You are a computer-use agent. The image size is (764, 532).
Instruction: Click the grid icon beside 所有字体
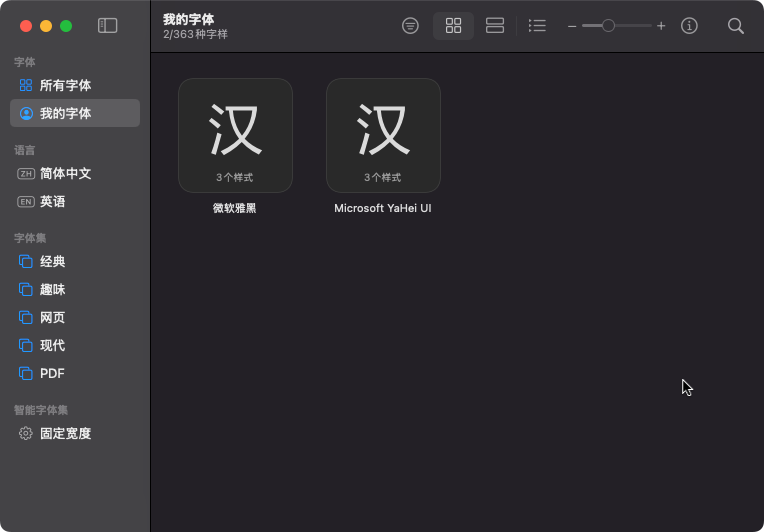[x=26, y=85]
